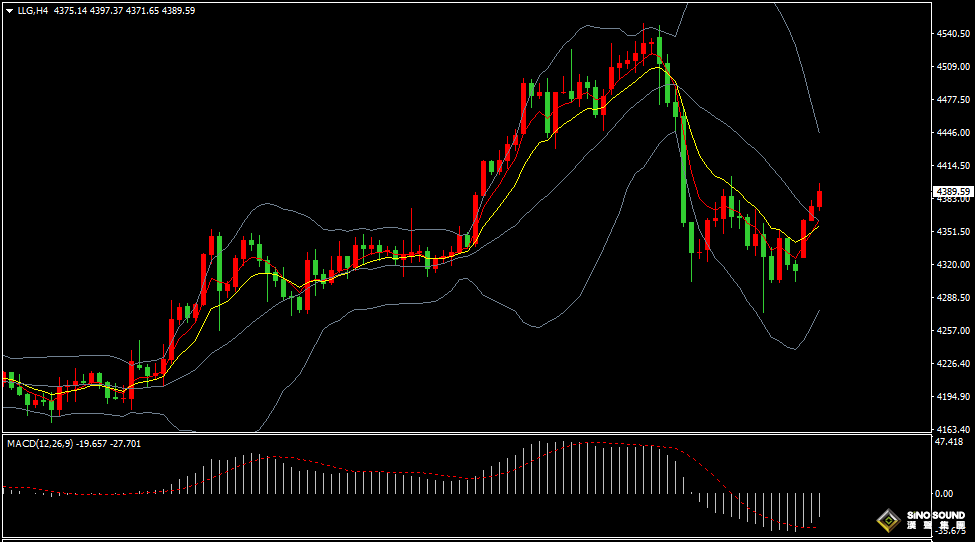Screen dimensions: 975x542
Task: Click the 4540.50 price axis label
Action: coord(952,33)
